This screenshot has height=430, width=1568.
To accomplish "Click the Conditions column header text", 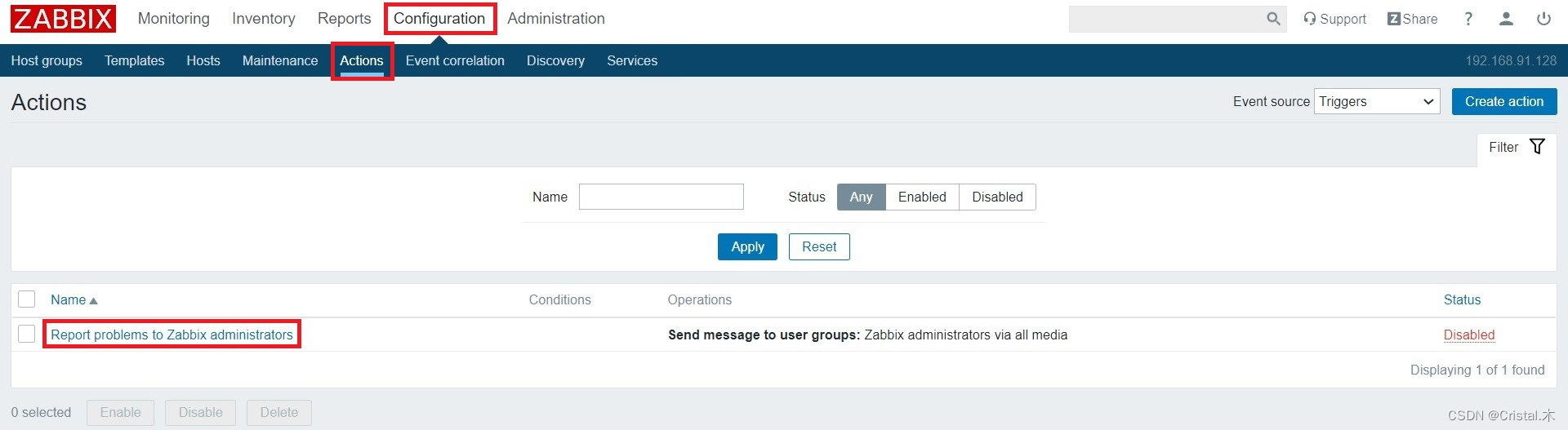I will click(559, 299).
